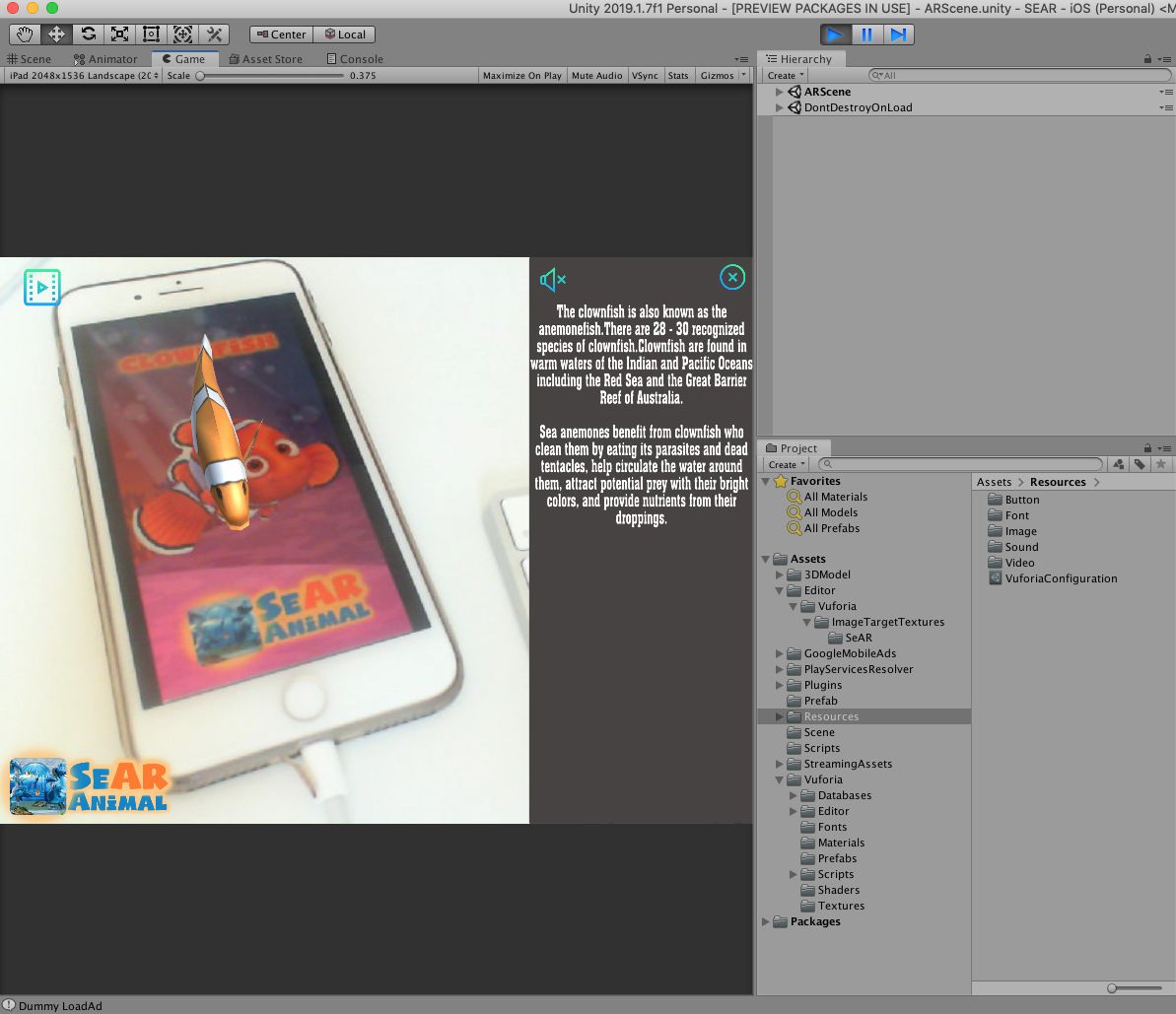
Task: Select the Hand tool in toolbar
Action: (x=25, y=34)
